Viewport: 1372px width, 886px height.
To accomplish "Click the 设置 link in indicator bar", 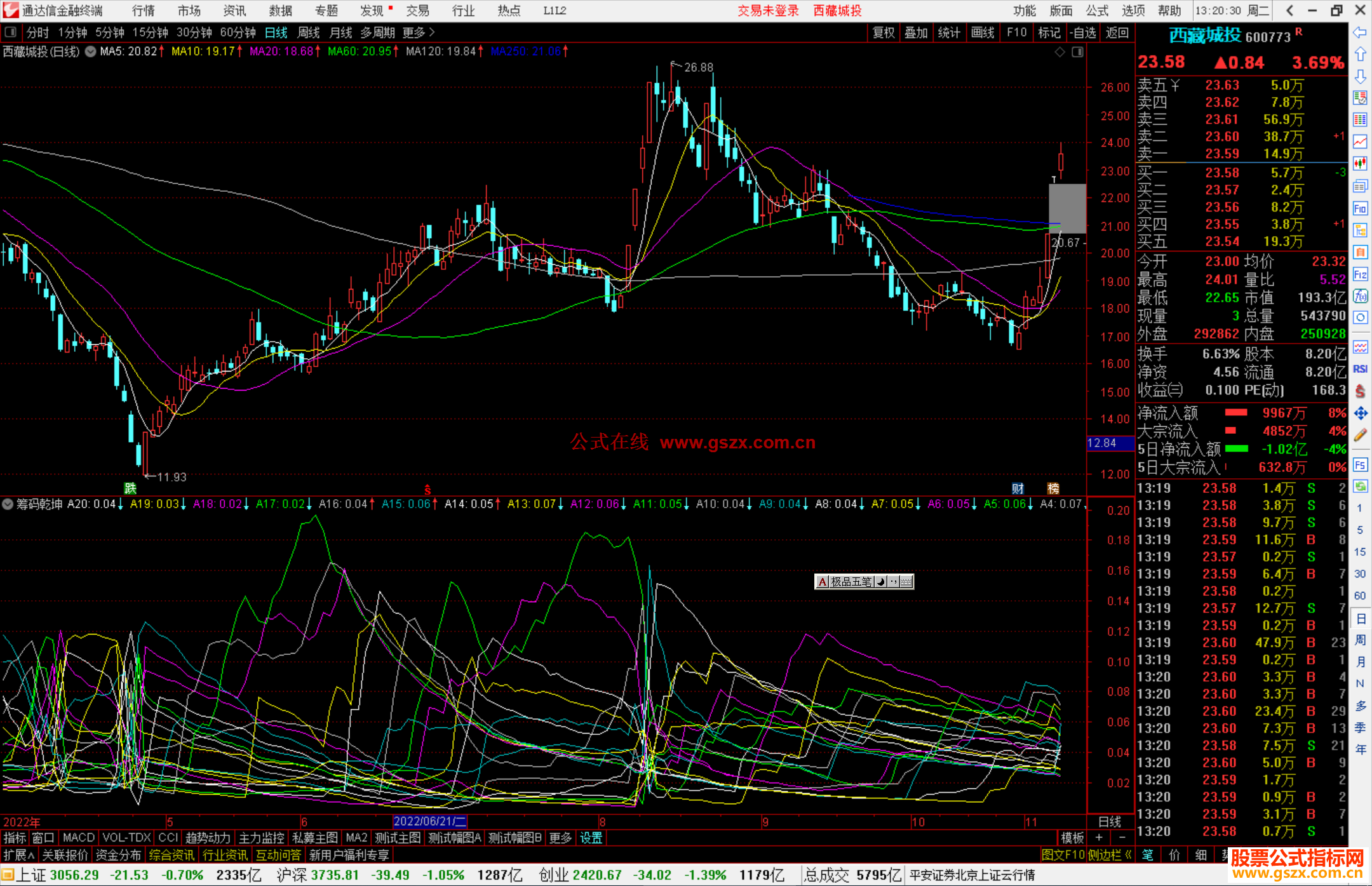I will tap(591, 838).
